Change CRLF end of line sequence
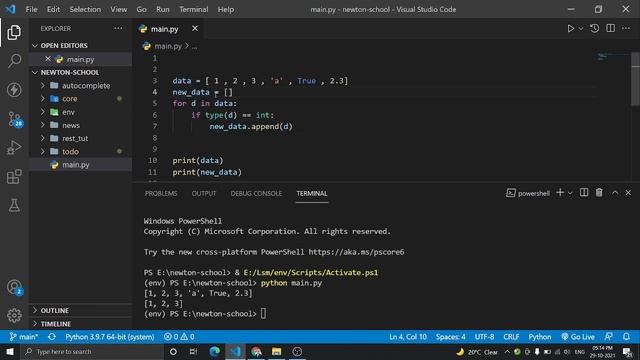Image resolution: width=640 pixels, height=360 pixels. [x=511, y=337]
